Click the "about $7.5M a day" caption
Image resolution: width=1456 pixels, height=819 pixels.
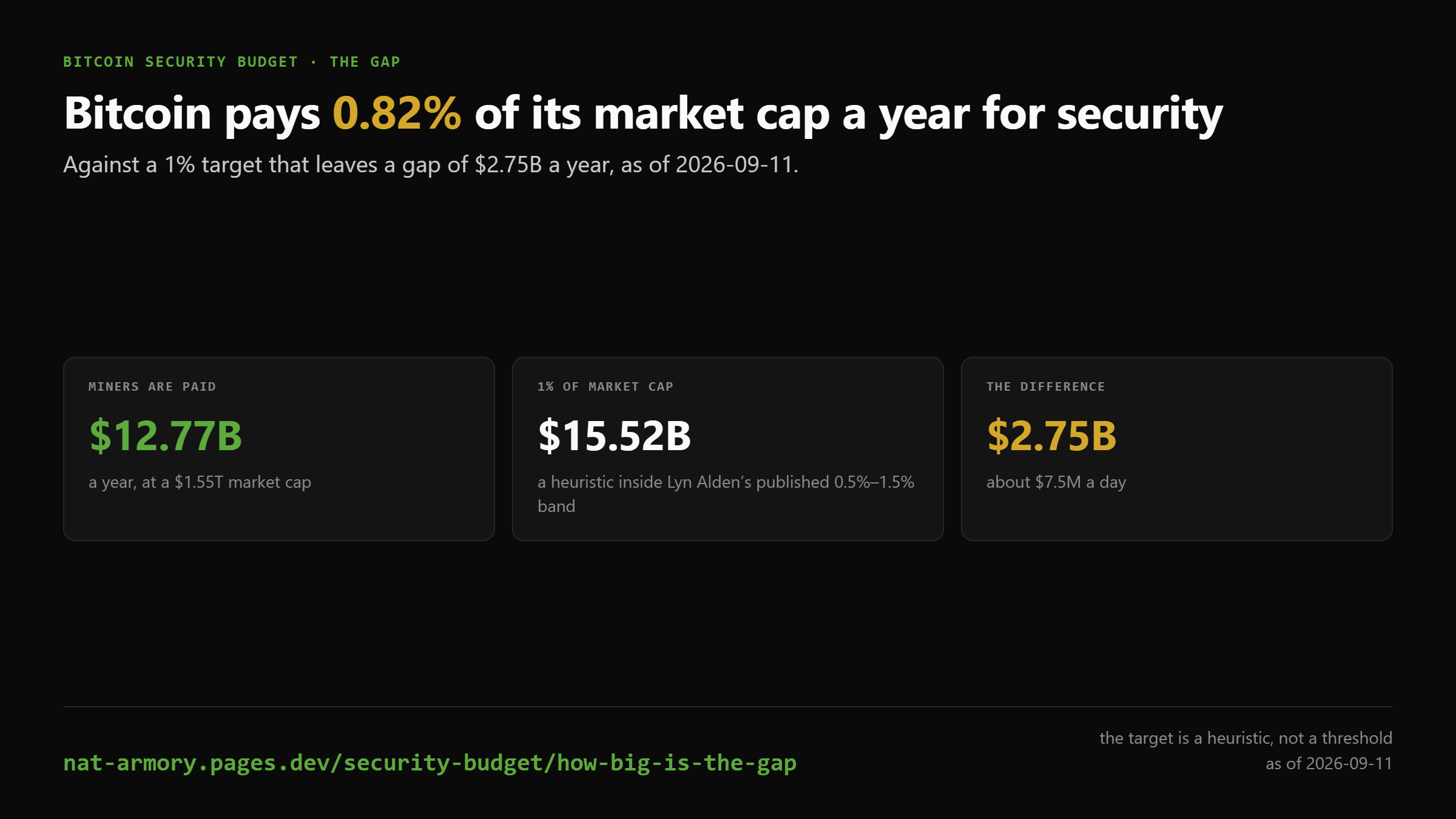coord(1056,482)
